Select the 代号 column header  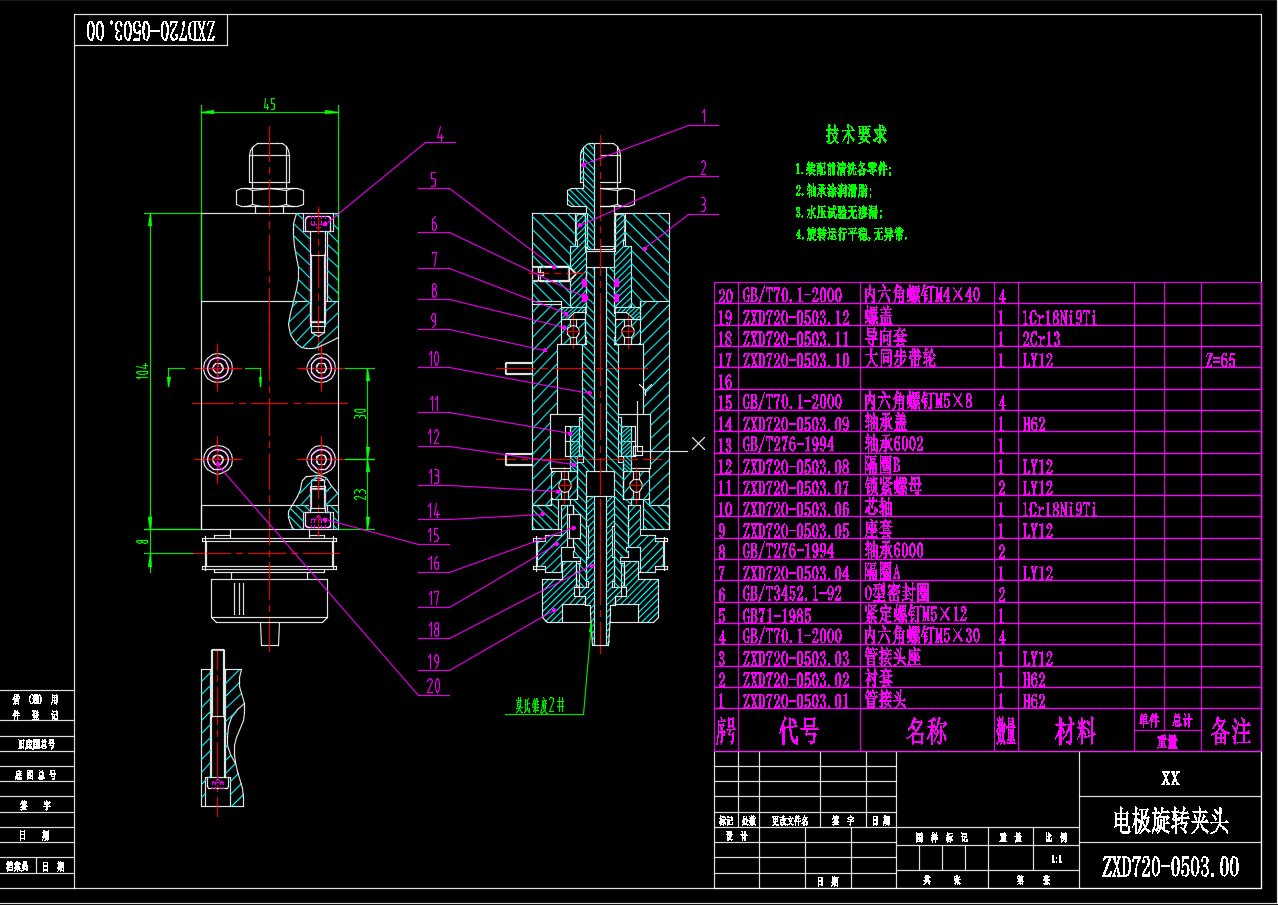799,733
